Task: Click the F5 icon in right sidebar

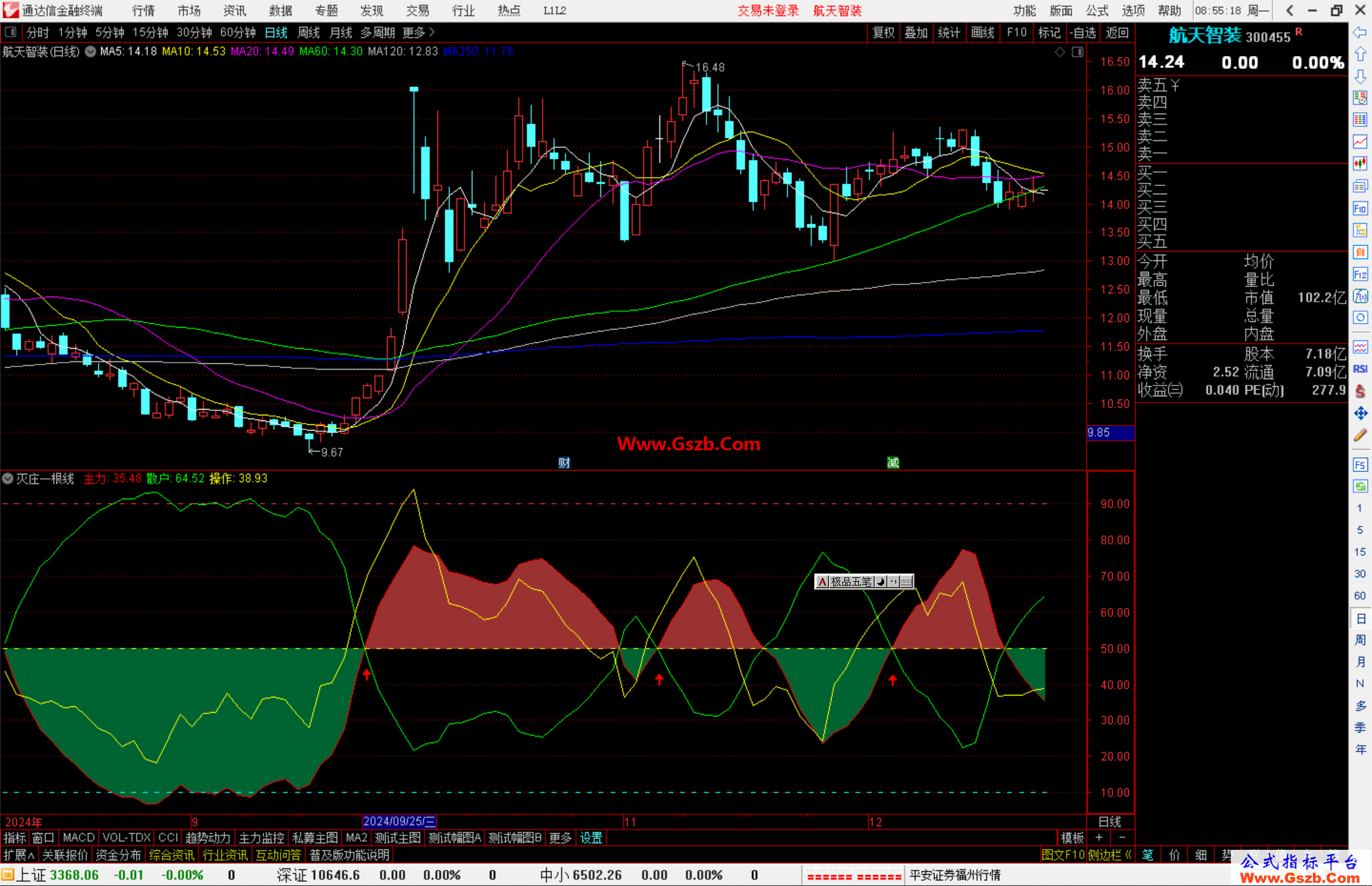Action: pyautogui.click(x=1360, y=465)
